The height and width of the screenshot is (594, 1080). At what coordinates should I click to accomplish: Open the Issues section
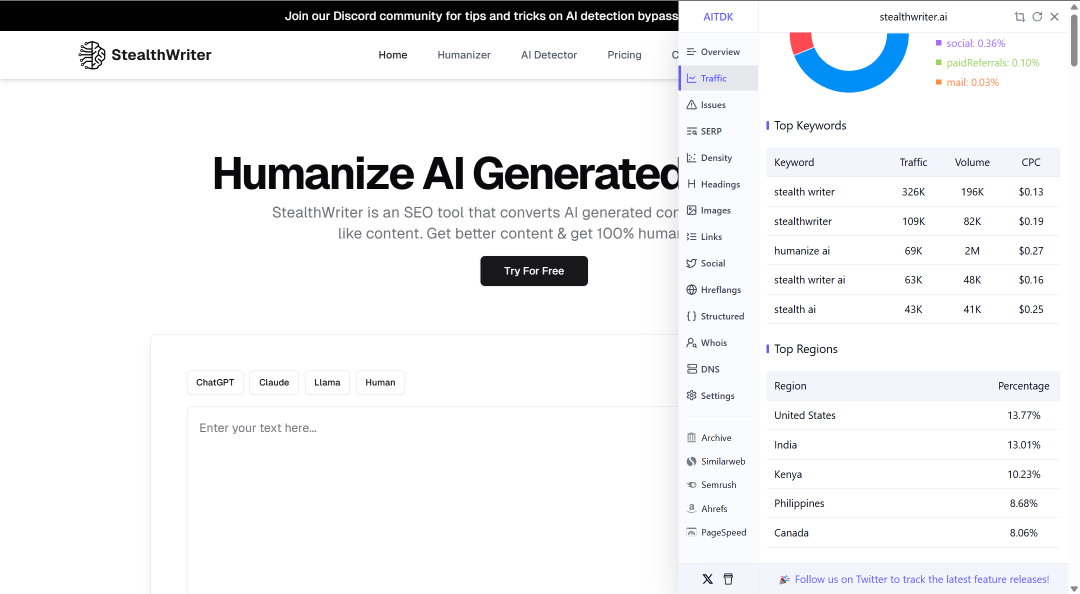718,105
